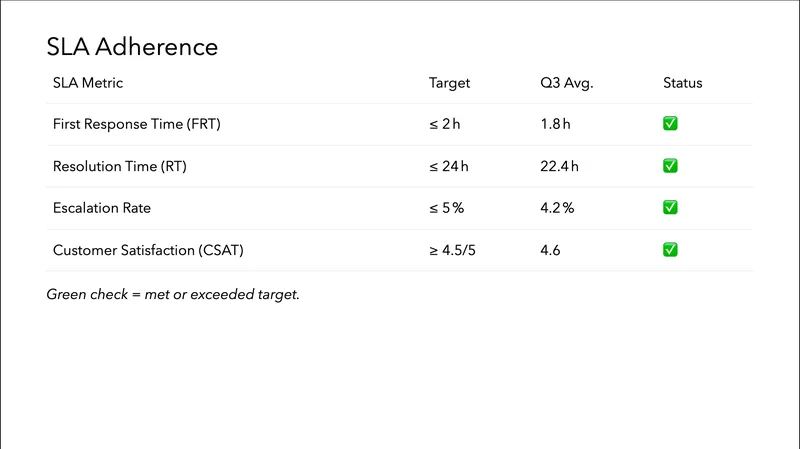800x449 pixels.
Task: Select the Customer Satisfaction (CSAT) cell
Action: pos(148,250)
